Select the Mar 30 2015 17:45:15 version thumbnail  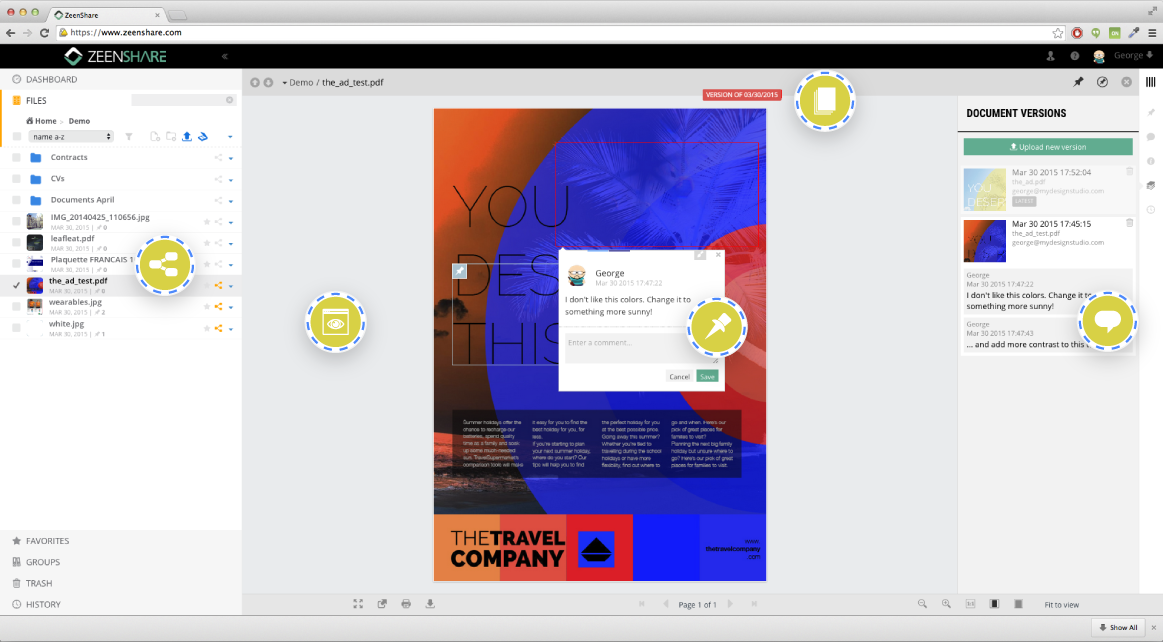(x=984, y=241)
